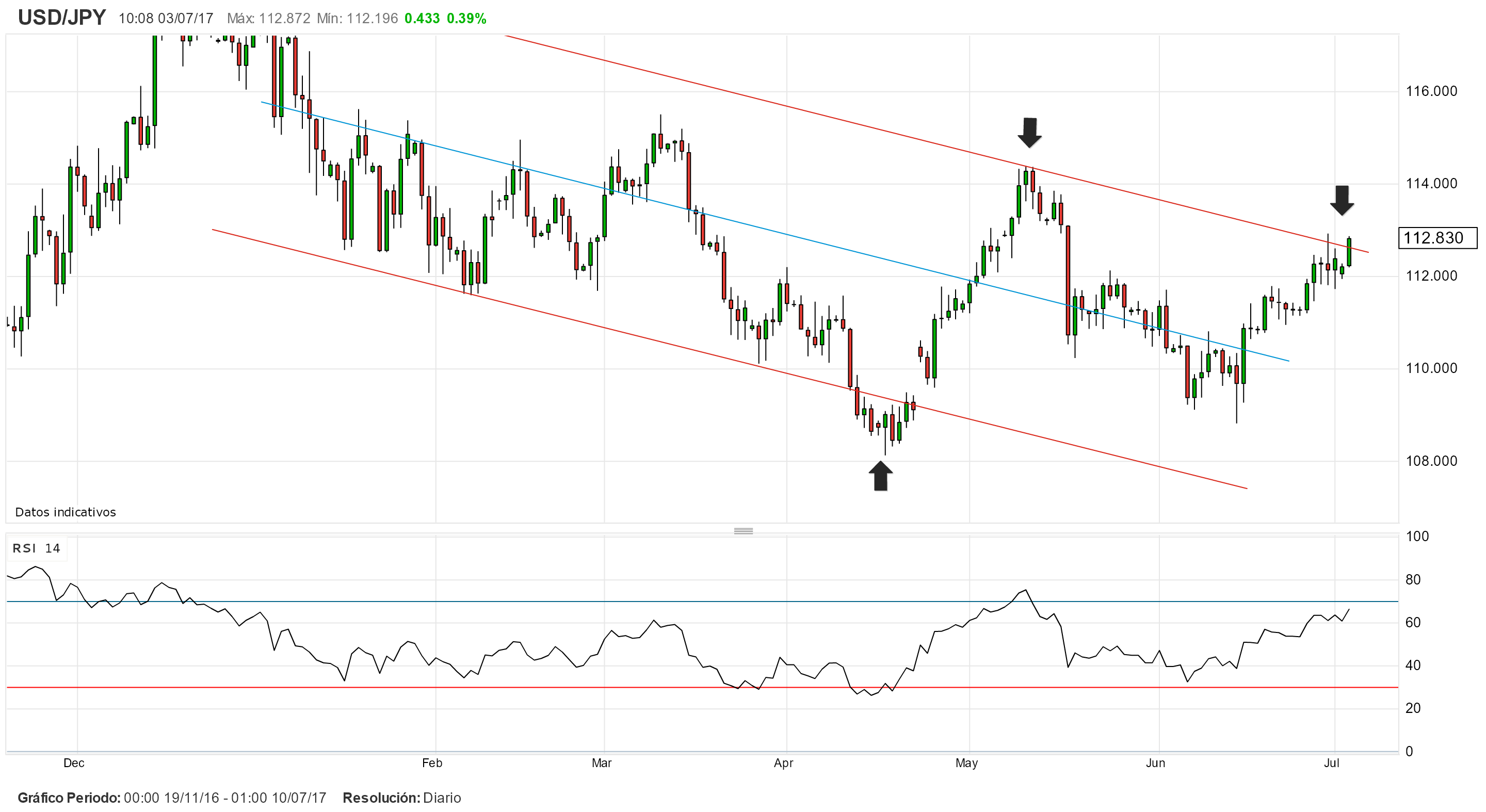Click the May month label on time axis
The height and width of the screenshot is (812, 1486).
point(967,763)
